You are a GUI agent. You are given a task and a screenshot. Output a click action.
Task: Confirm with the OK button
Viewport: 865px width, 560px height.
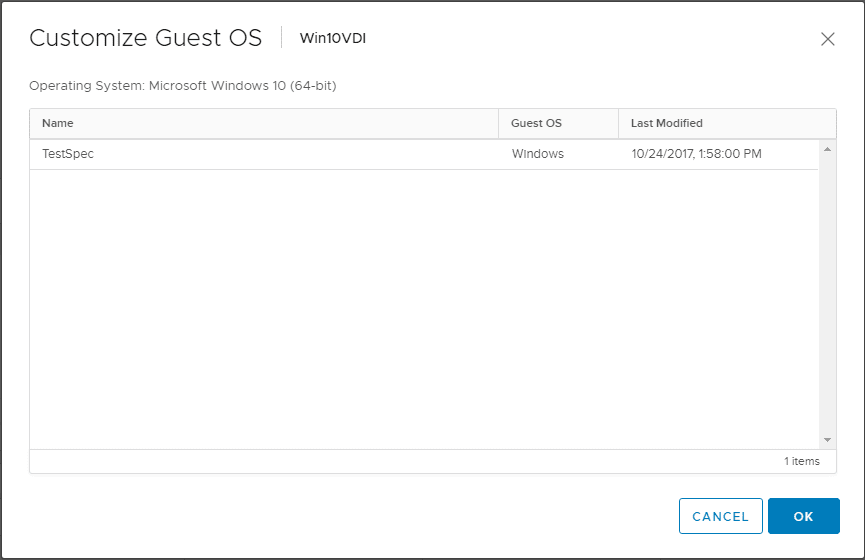(x=803, y=516)
